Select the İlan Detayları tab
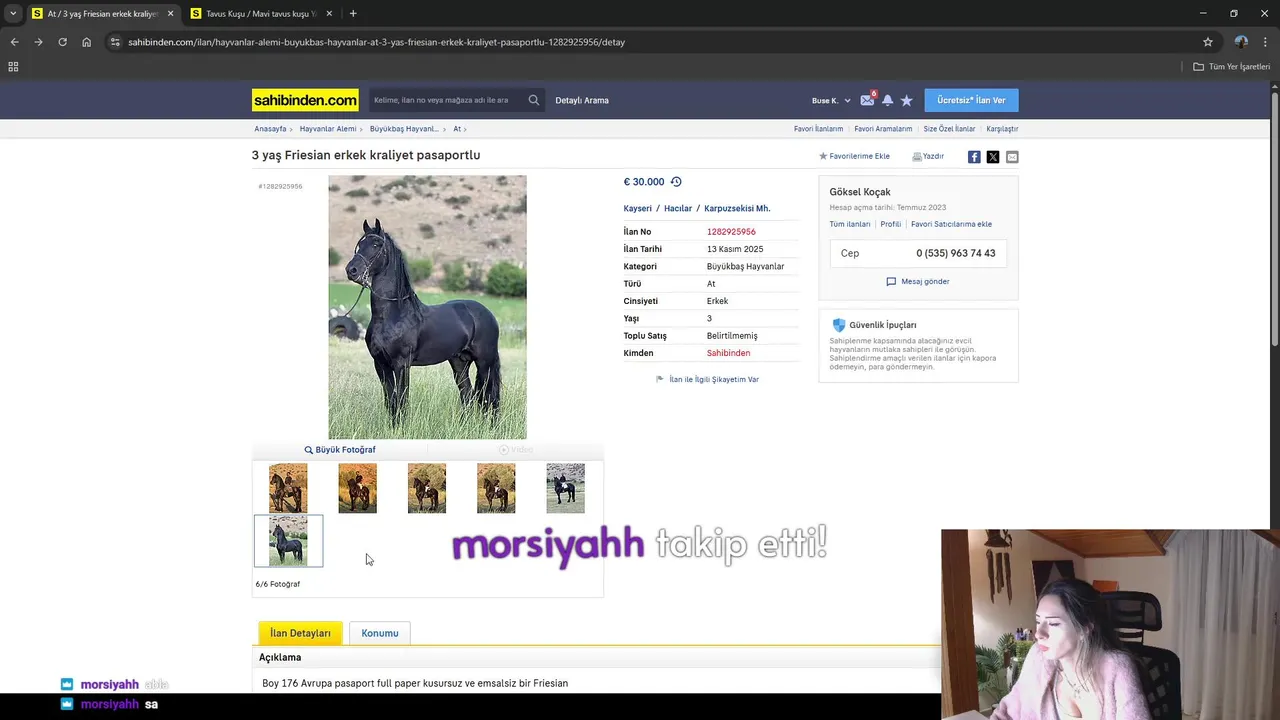Viewport: 1280px width, 720px height. tap(300, 633)
